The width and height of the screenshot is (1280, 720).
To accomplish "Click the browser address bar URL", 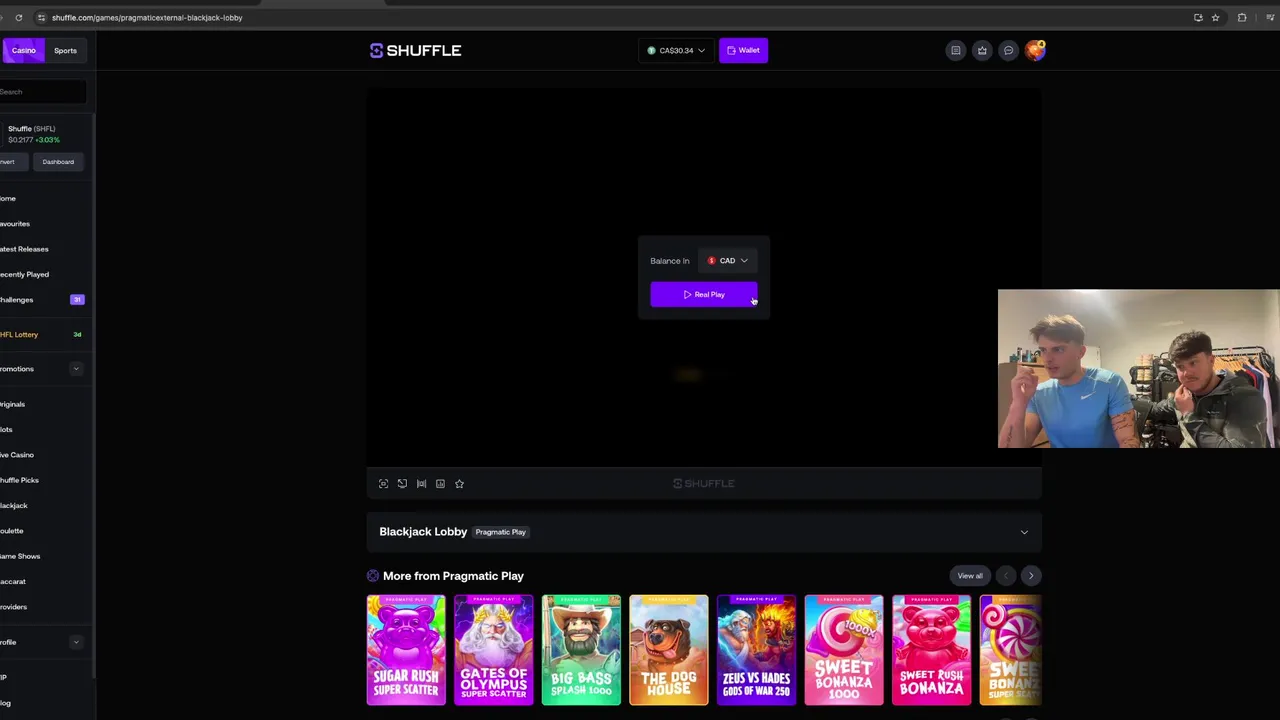I will [147, 17].
